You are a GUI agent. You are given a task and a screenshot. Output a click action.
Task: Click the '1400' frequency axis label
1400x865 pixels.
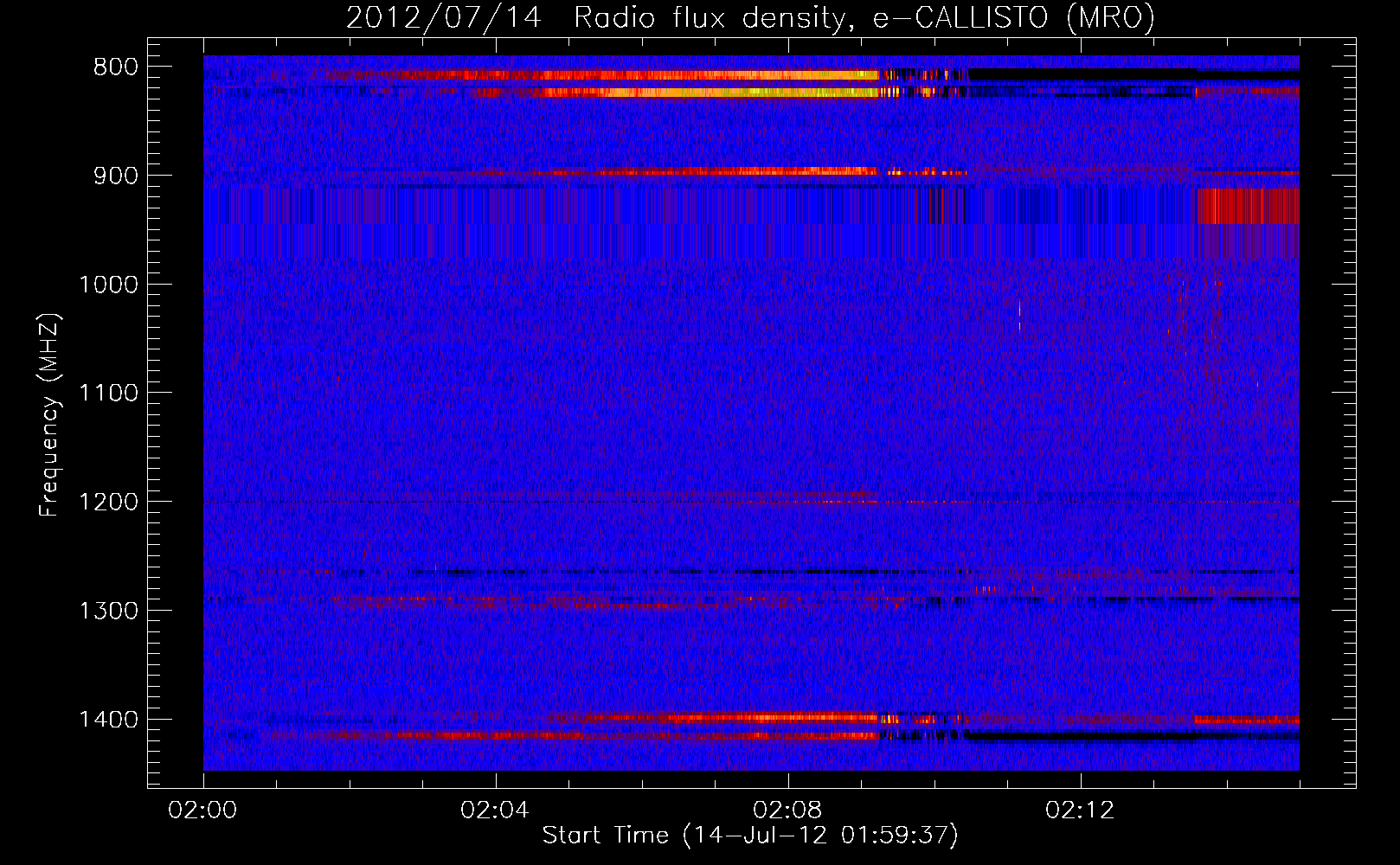pyautogui.click(x=108, y=720)
